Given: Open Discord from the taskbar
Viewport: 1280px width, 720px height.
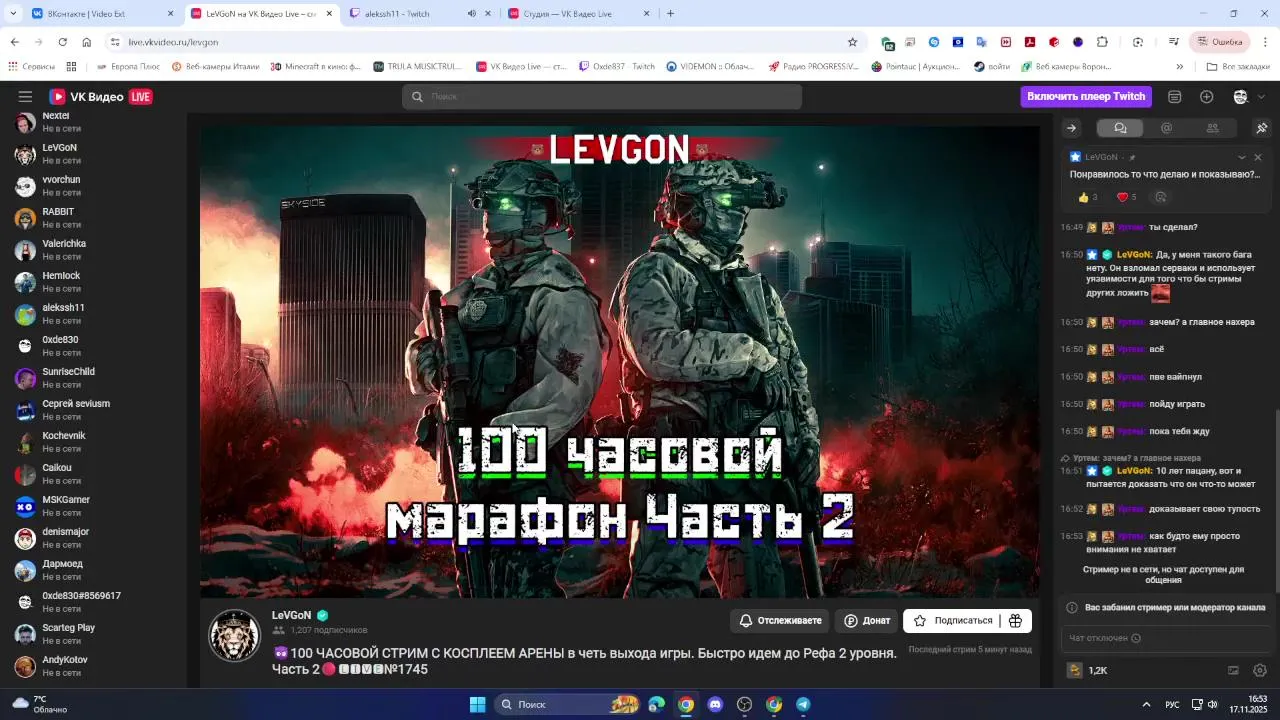Looking at the screenshot, I should (715, 704).
